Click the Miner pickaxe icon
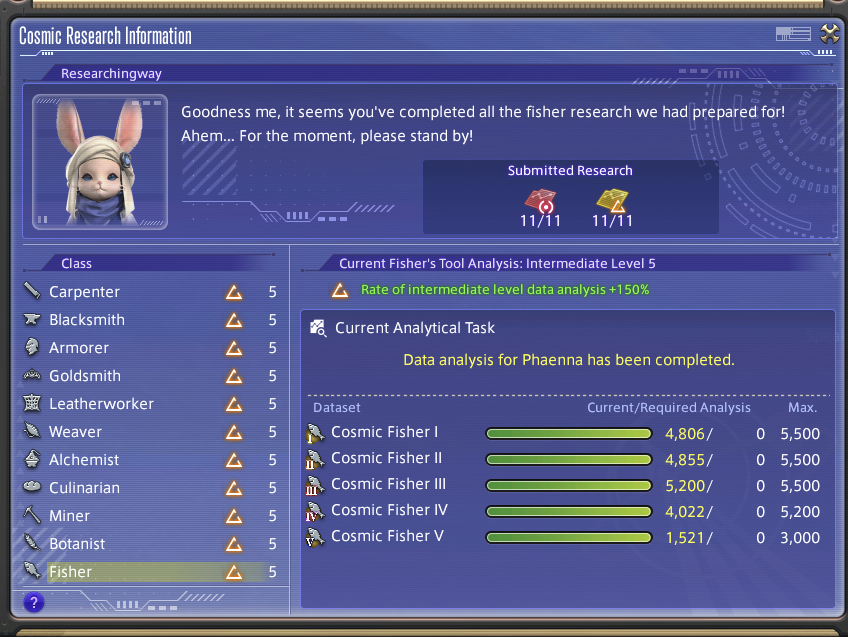The height and width of the screenshot is (637, 848). coord(32,514)
